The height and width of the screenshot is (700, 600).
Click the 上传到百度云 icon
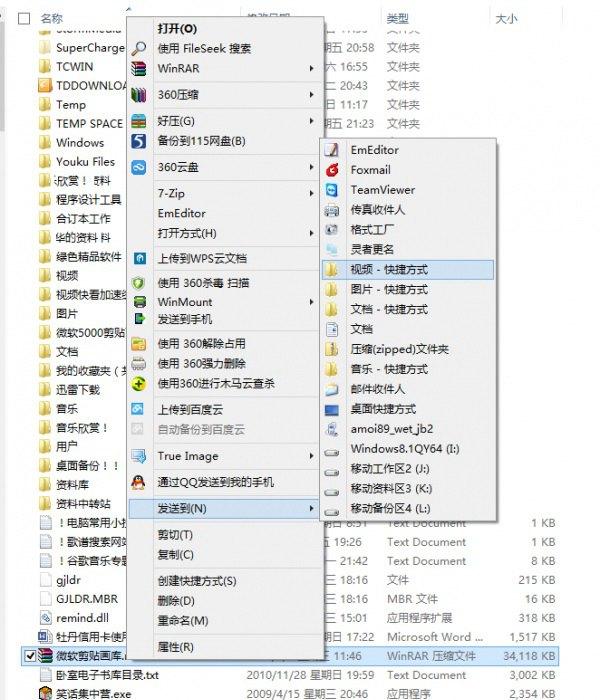click(x=138, y=409)
